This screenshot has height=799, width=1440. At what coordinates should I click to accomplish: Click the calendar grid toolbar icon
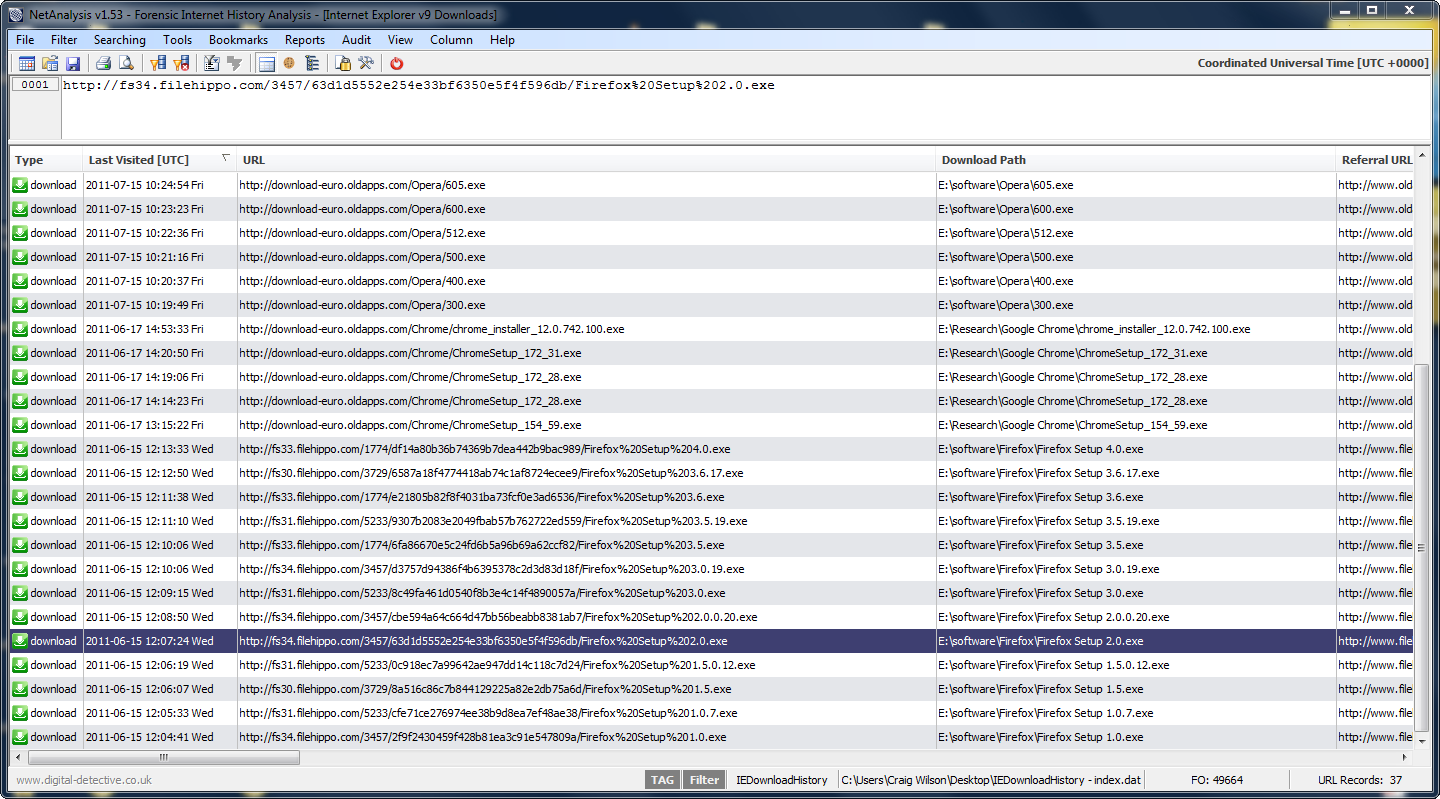coord(27,63)
